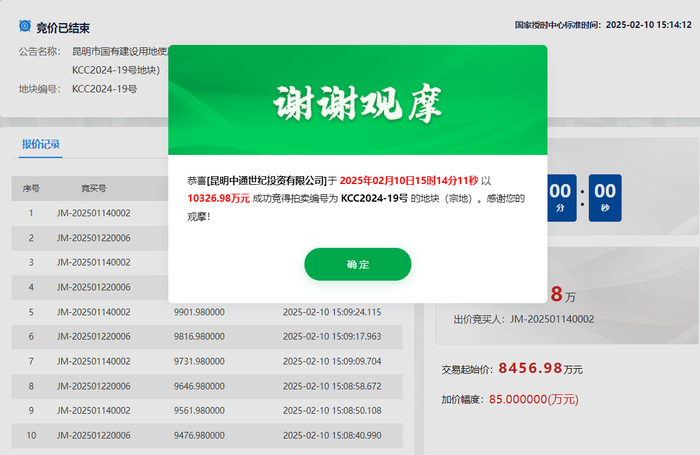Click the bold KCC2024-19号 in the dialog

375,199
